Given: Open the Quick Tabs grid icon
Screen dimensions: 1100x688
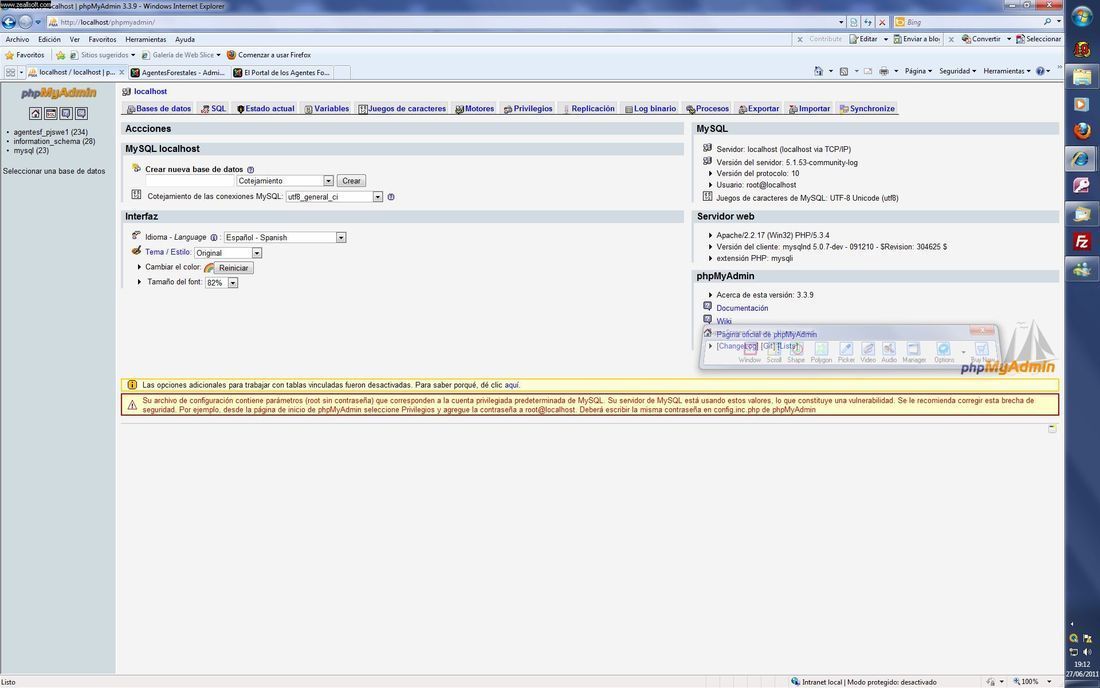Looking at the screenshot, I should click(10, 72).
